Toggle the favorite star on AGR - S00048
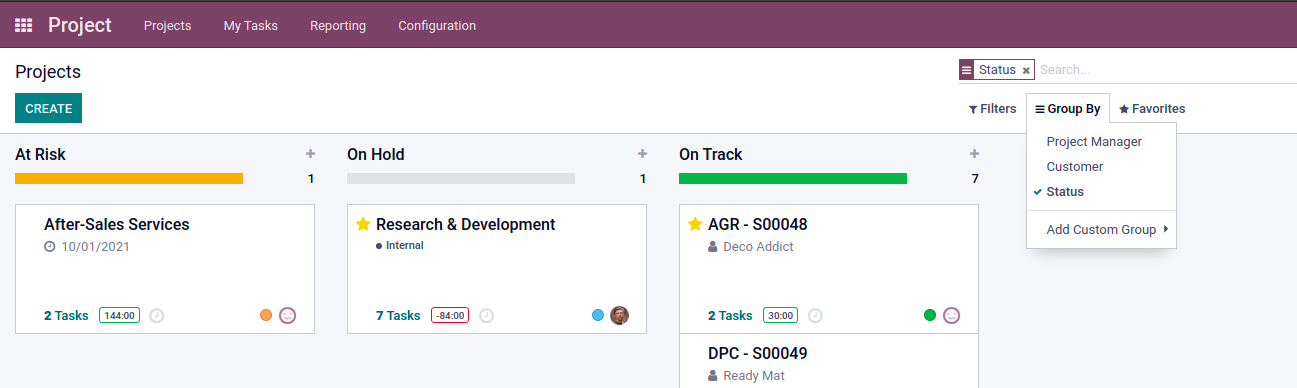Screen dimensions: 1297x388 [695, 224]
